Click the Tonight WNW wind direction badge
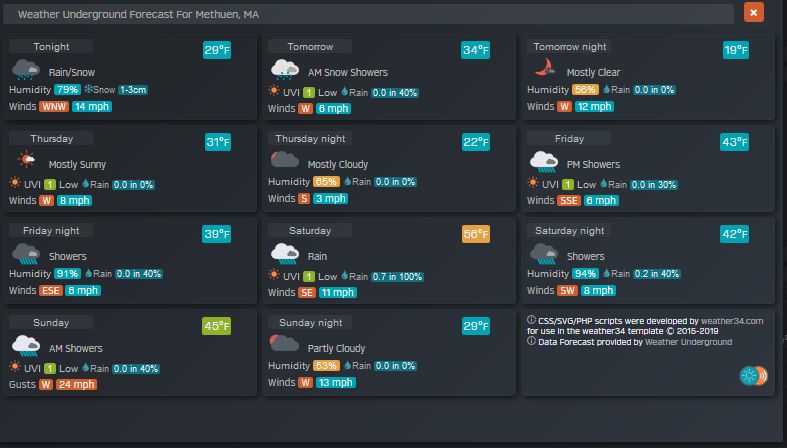787x448 pixels. tap(54, 106)
